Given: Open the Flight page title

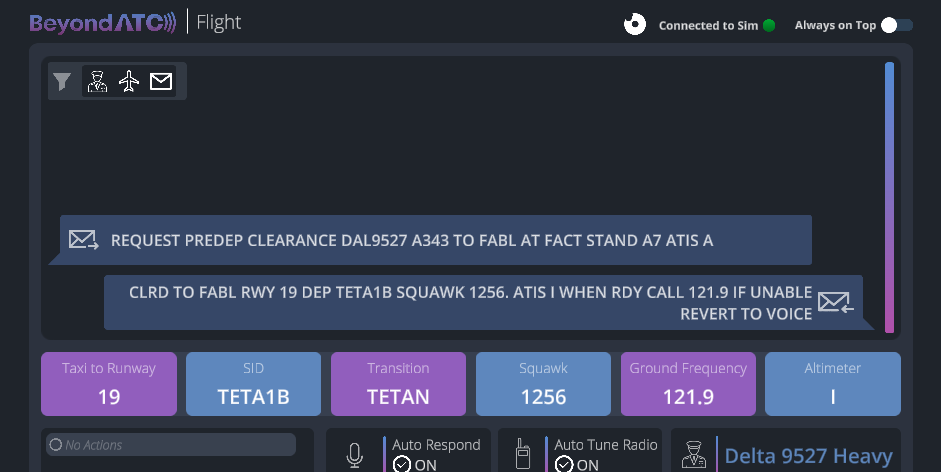Looking at the screenshot, I should click(x=218, y=22).
